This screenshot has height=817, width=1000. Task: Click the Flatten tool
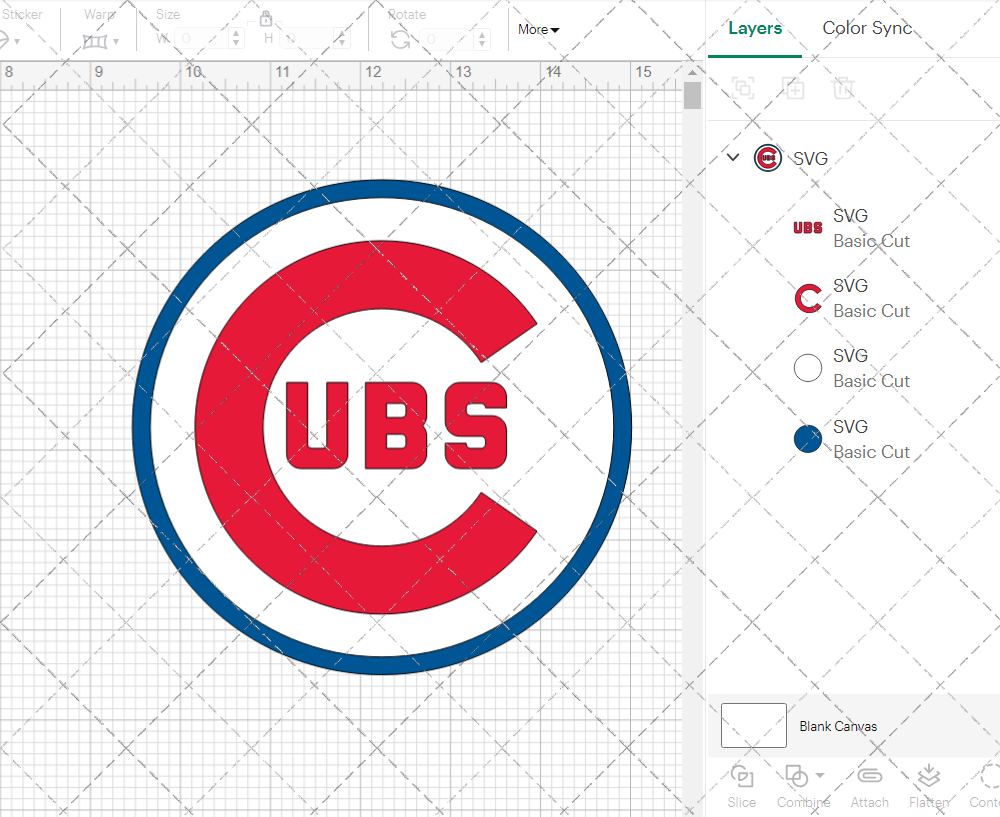pos(929,786)
